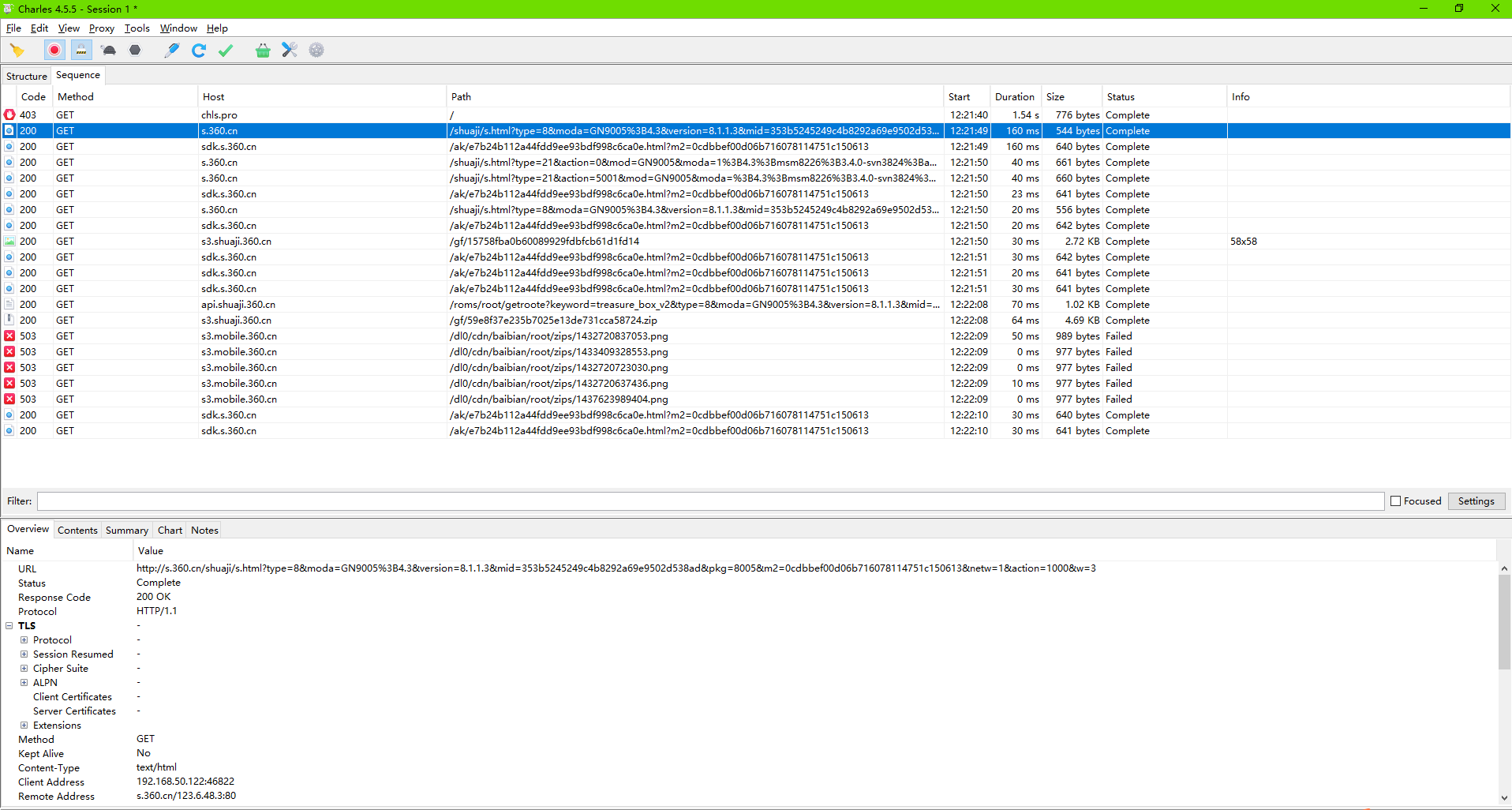Expand the Protocol node under TLS

tap(24, 640)
